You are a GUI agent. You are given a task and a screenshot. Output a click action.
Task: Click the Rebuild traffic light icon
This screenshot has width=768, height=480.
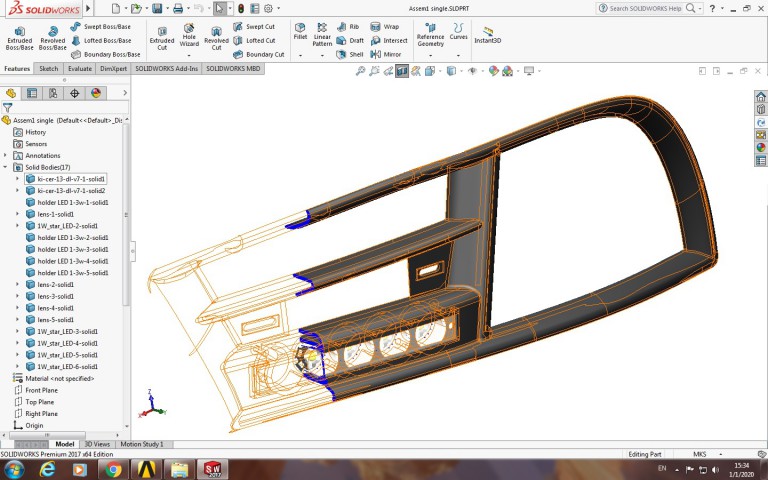coord(240,8)
